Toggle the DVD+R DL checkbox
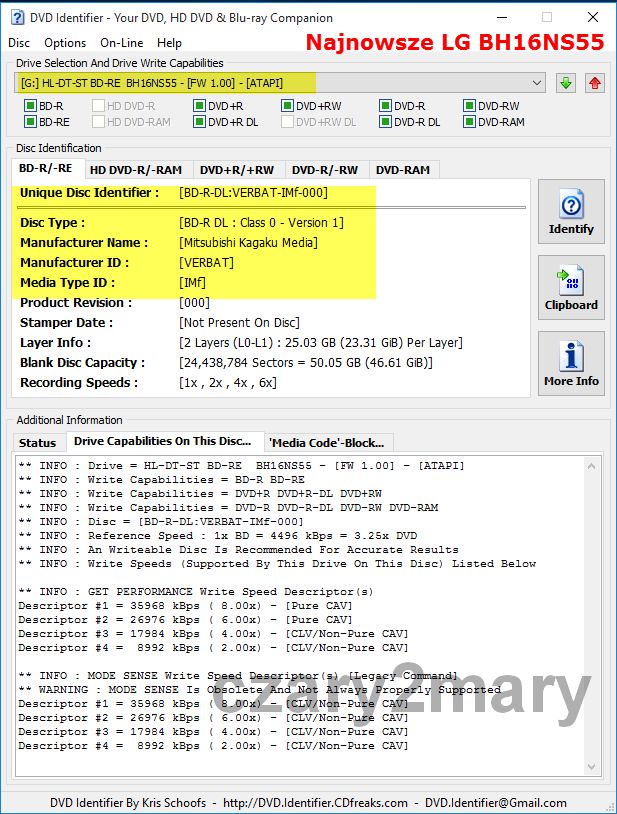 pyautogui.click(x=199, y=122)
